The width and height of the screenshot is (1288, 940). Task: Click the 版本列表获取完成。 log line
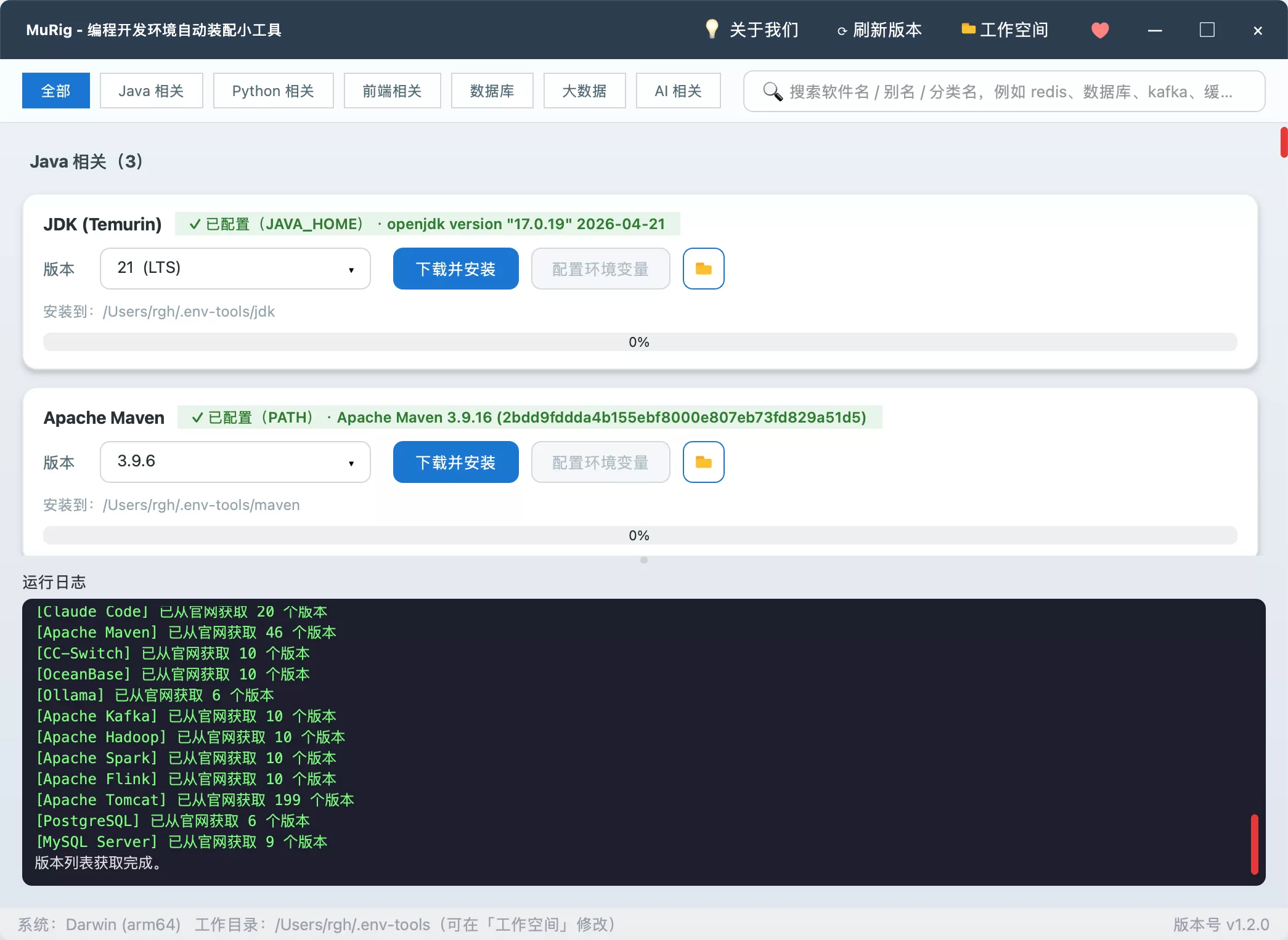click(99, 862)
